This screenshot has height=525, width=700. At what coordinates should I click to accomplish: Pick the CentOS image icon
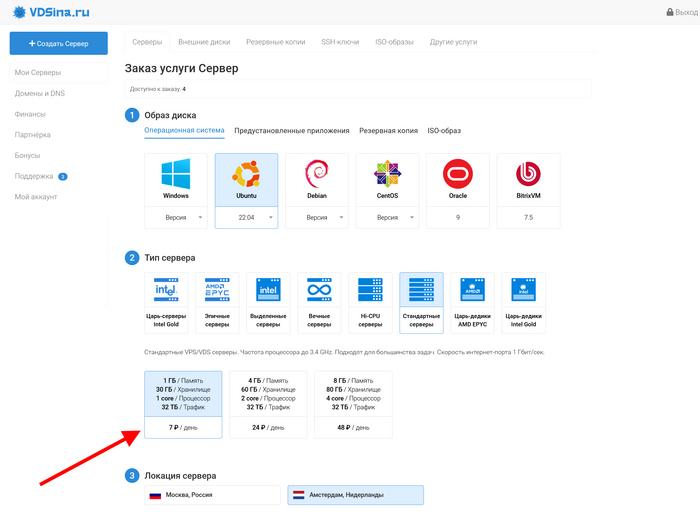[x=387, y=175]
